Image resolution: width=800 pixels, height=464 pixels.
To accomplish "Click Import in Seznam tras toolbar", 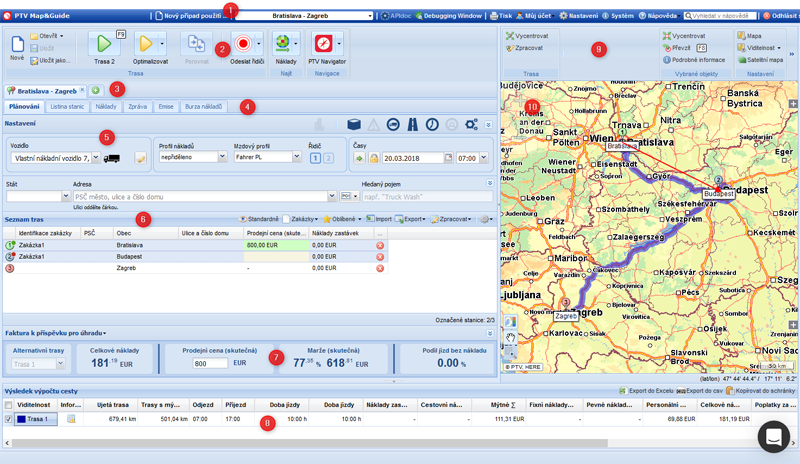I will [x=379, y=219].
